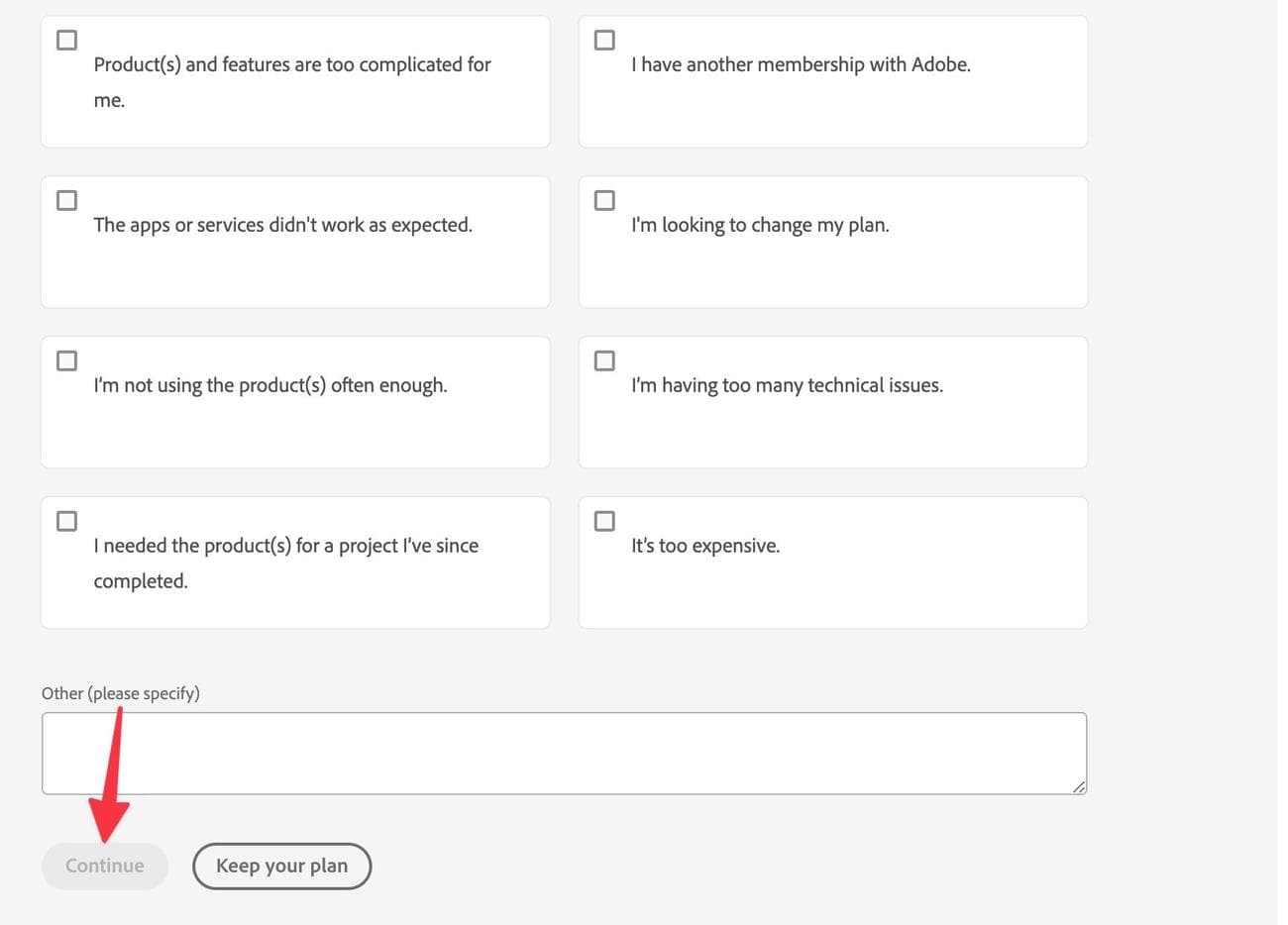The height and width of the screenshot is (925, 1288).
Task: Click the 'The apps or services didn't work as expected.' text
Action: pyautogui.click(x=282, y=225)
